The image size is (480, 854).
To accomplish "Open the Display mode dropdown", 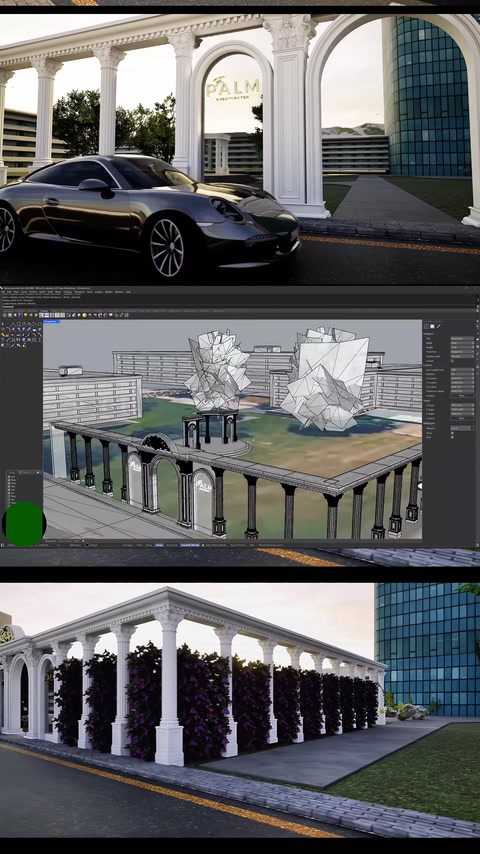I will 463,356.
